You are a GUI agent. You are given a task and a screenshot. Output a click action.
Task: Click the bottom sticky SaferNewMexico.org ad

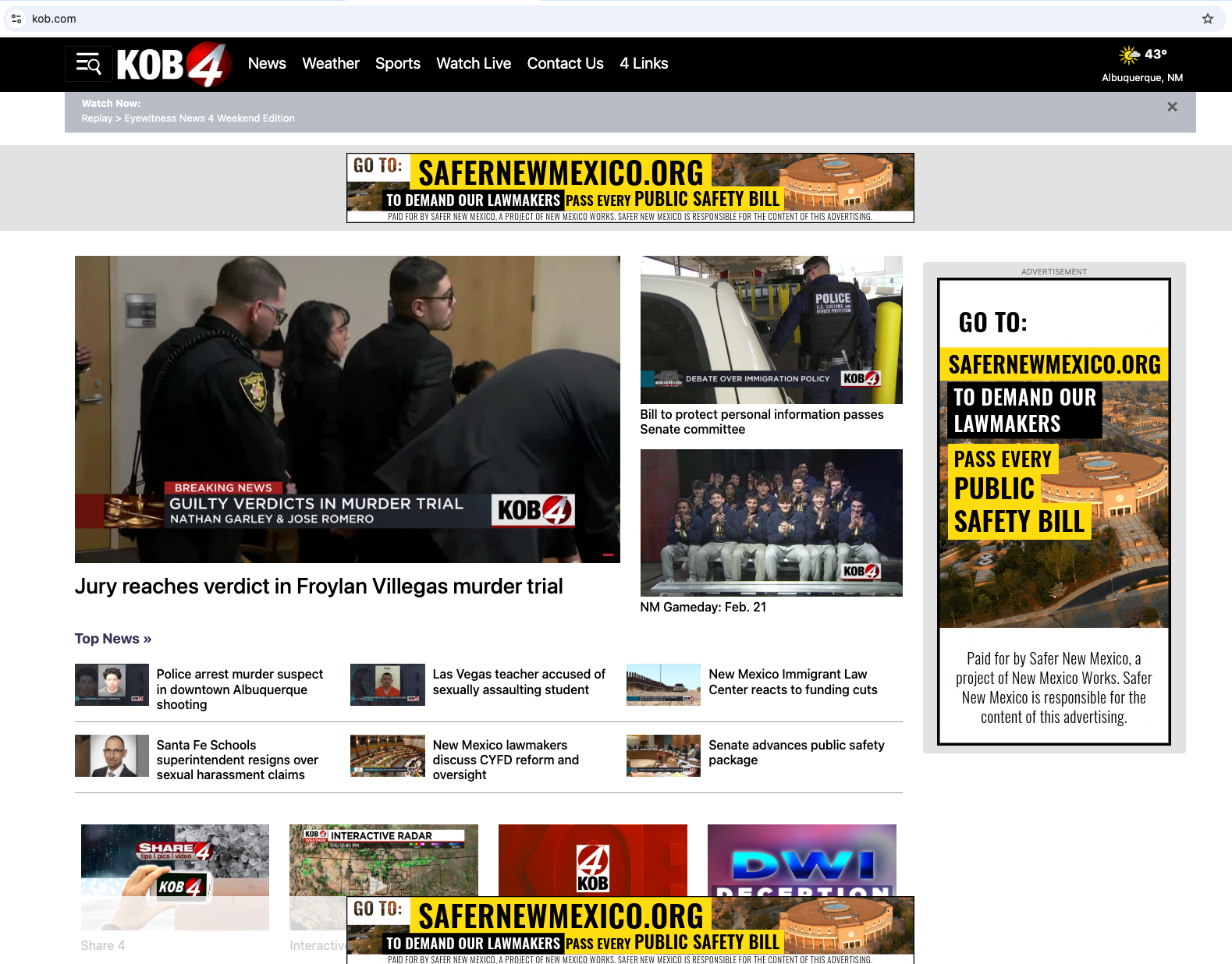[630, 930]
